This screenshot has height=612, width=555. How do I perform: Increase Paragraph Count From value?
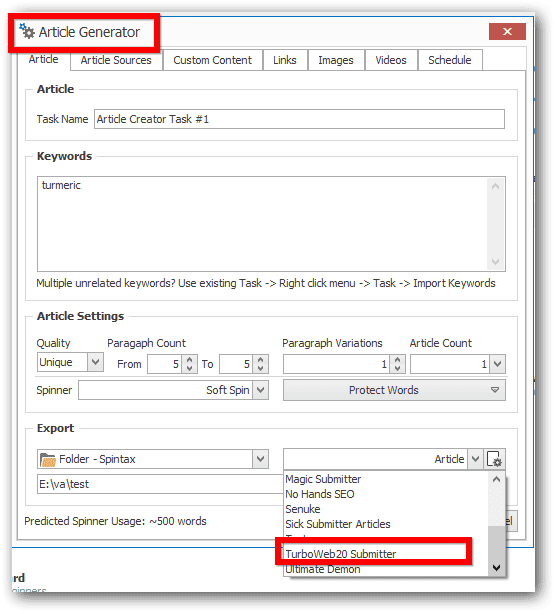pyautogui.click(x=189, y=360)
